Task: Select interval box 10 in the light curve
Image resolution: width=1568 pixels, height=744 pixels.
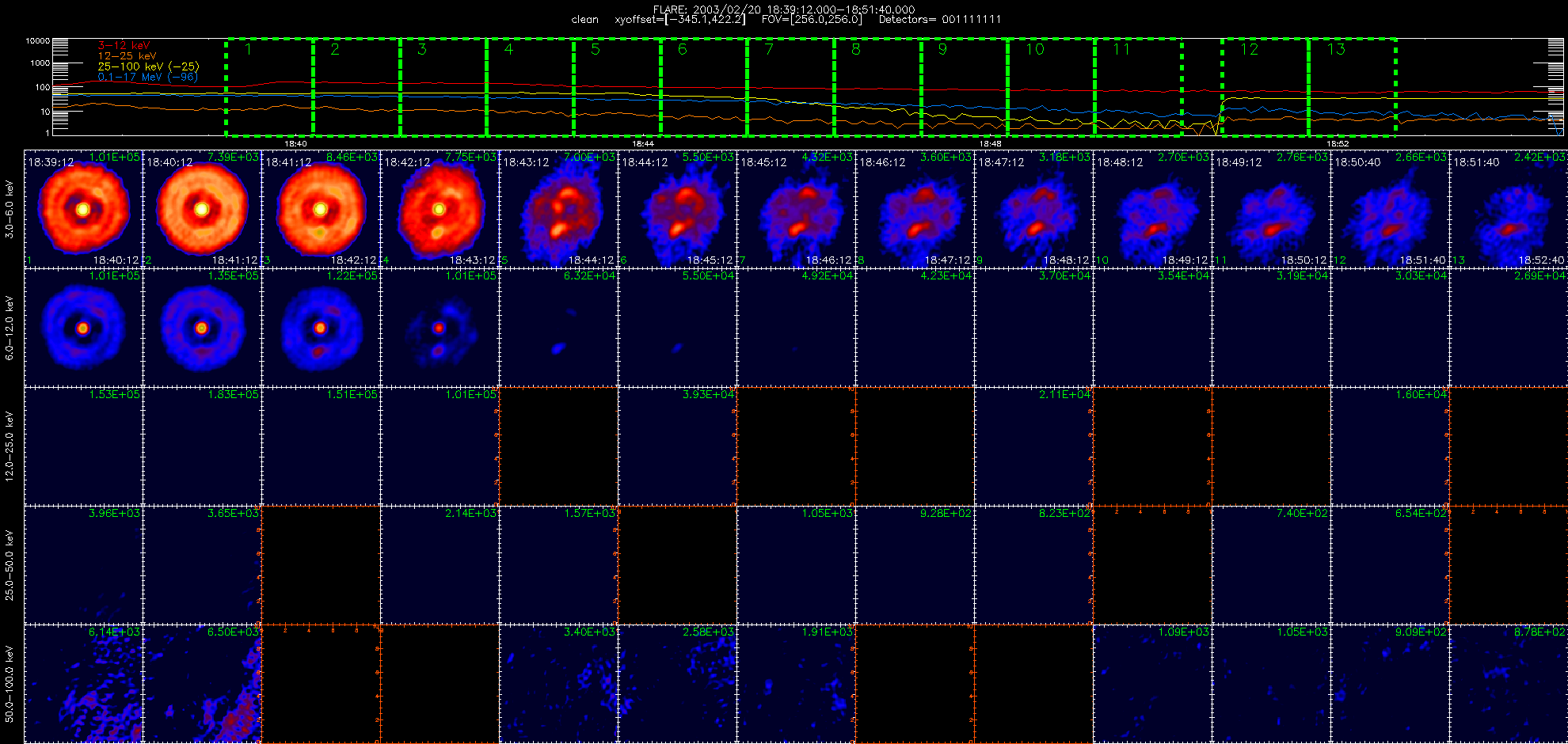Action: (x=1052, y=87)
